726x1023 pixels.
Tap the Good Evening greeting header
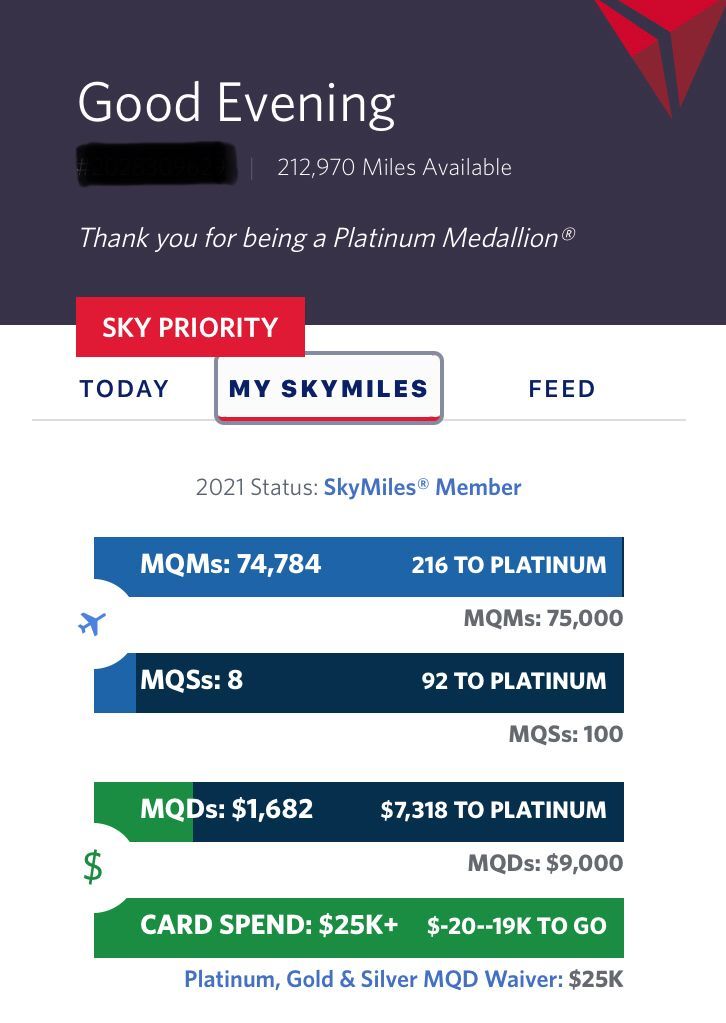[236, 103]
